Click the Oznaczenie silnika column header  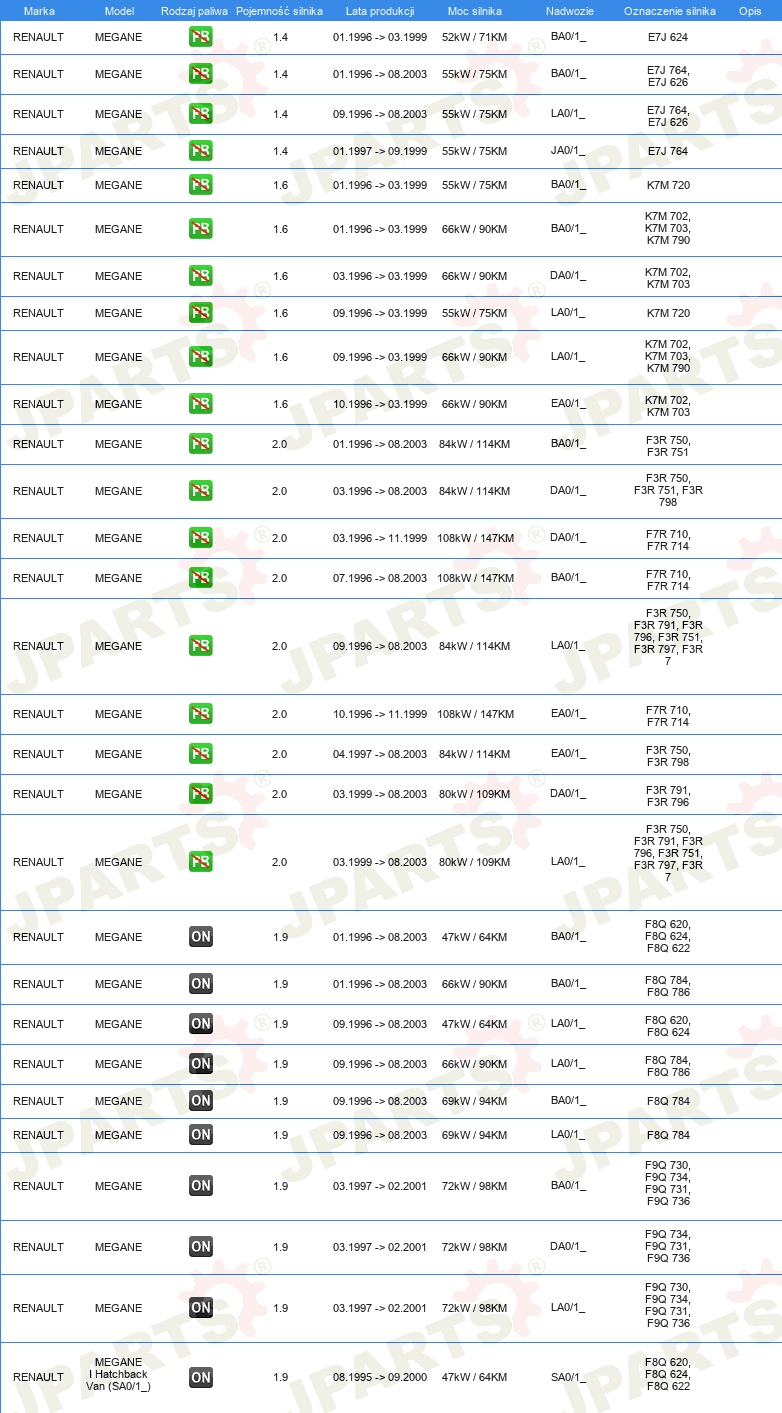click(x=669, y=11)
